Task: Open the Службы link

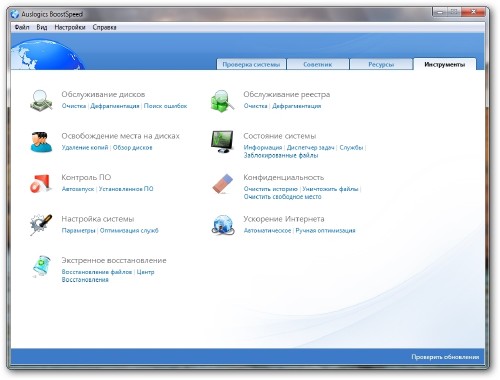Action: (351, 147)
